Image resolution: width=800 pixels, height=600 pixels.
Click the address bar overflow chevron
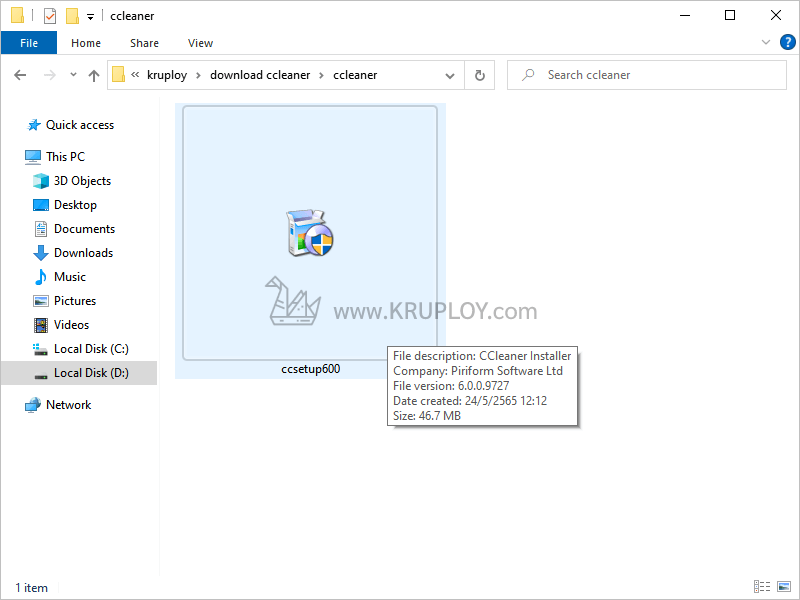(x=135, y=75)
